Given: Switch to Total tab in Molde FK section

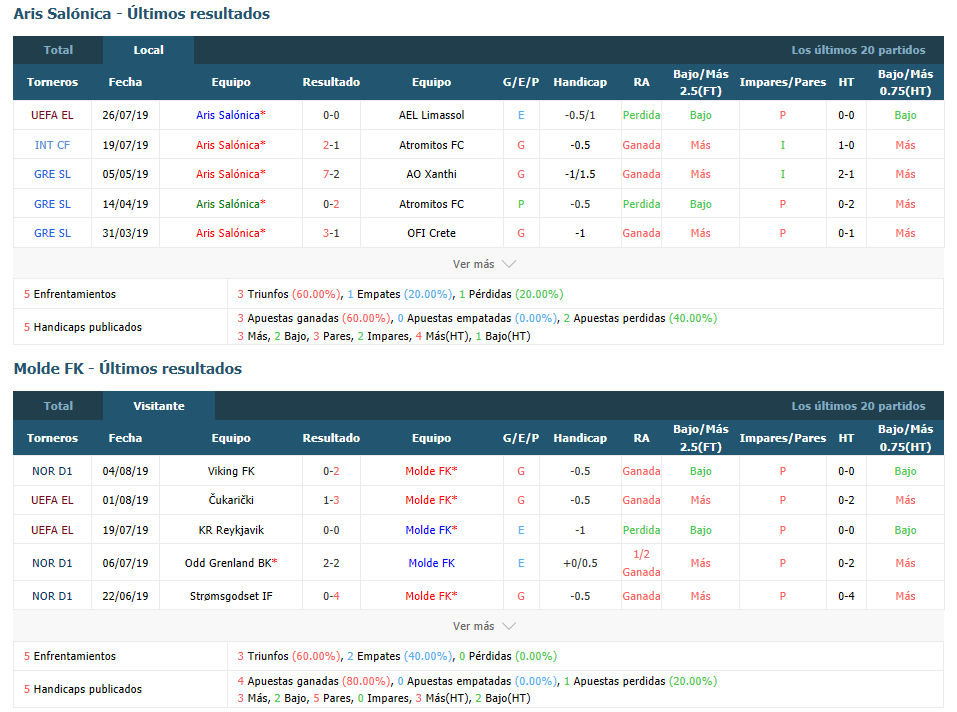Looking at the screenshot, I should (58, 406).
